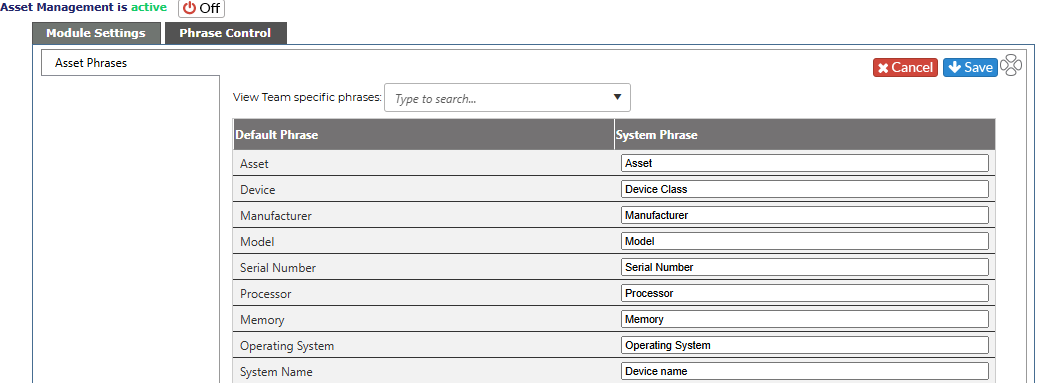This screenshot has height=383, width=1054.
Task: Expand the team phrases dropdown arrow
Action: point(618,97)
